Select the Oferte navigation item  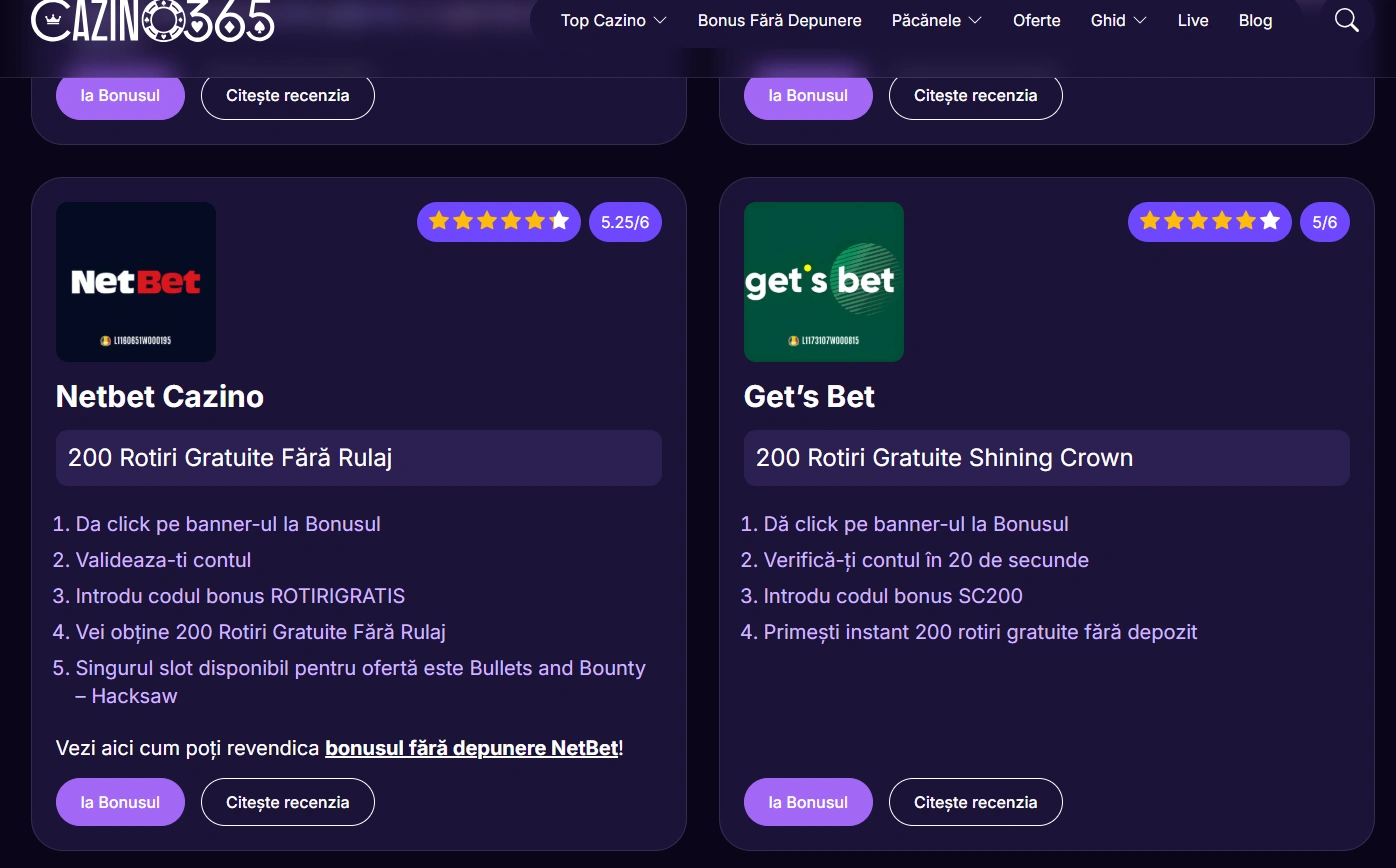click(1036, 20)
